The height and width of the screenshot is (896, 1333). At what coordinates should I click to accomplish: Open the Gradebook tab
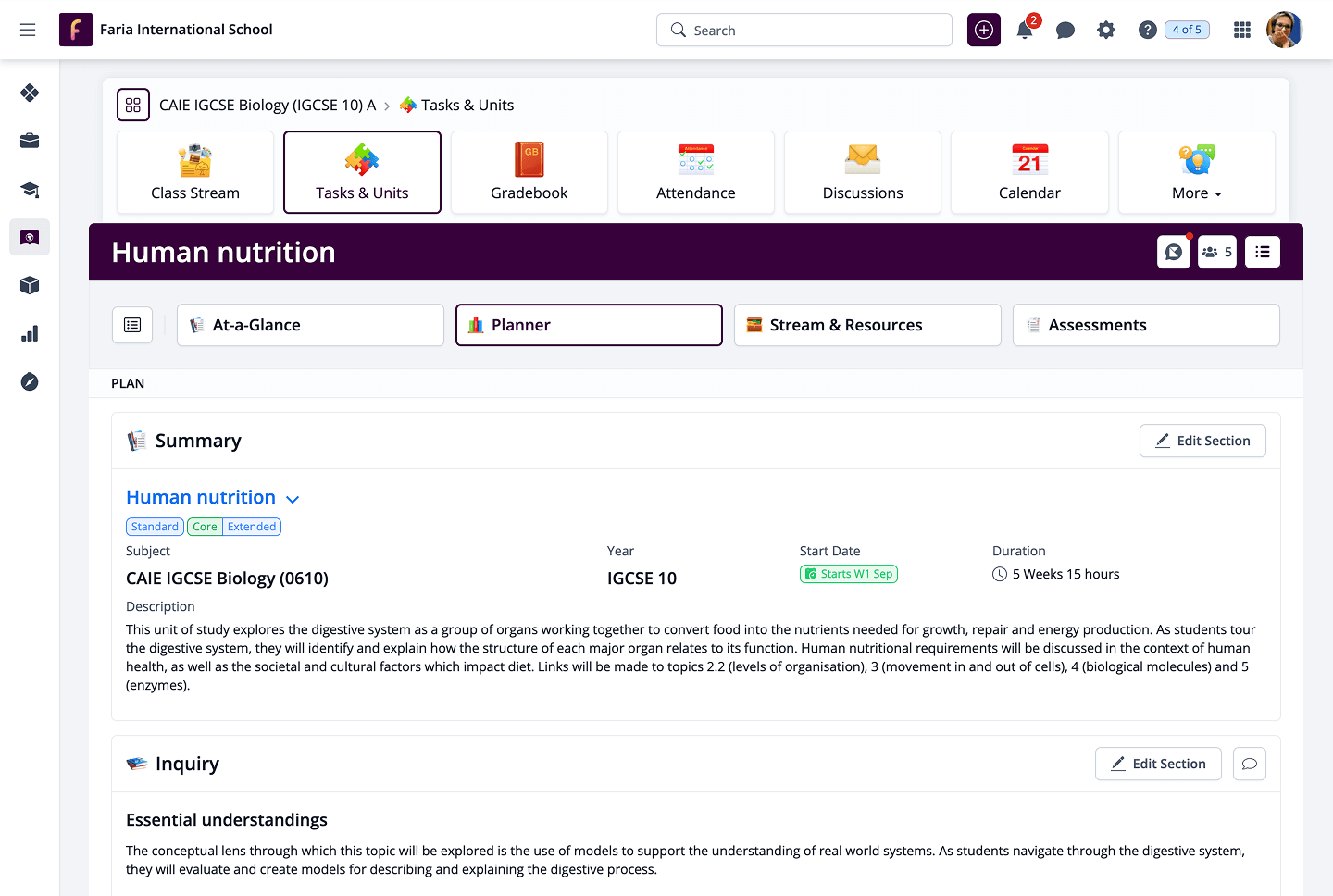(529, 173)
